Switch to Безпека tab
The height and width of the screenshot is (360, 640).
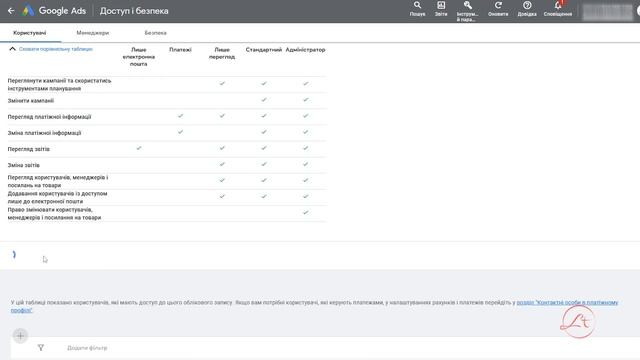pyautogui.click(x=156, y=33)
